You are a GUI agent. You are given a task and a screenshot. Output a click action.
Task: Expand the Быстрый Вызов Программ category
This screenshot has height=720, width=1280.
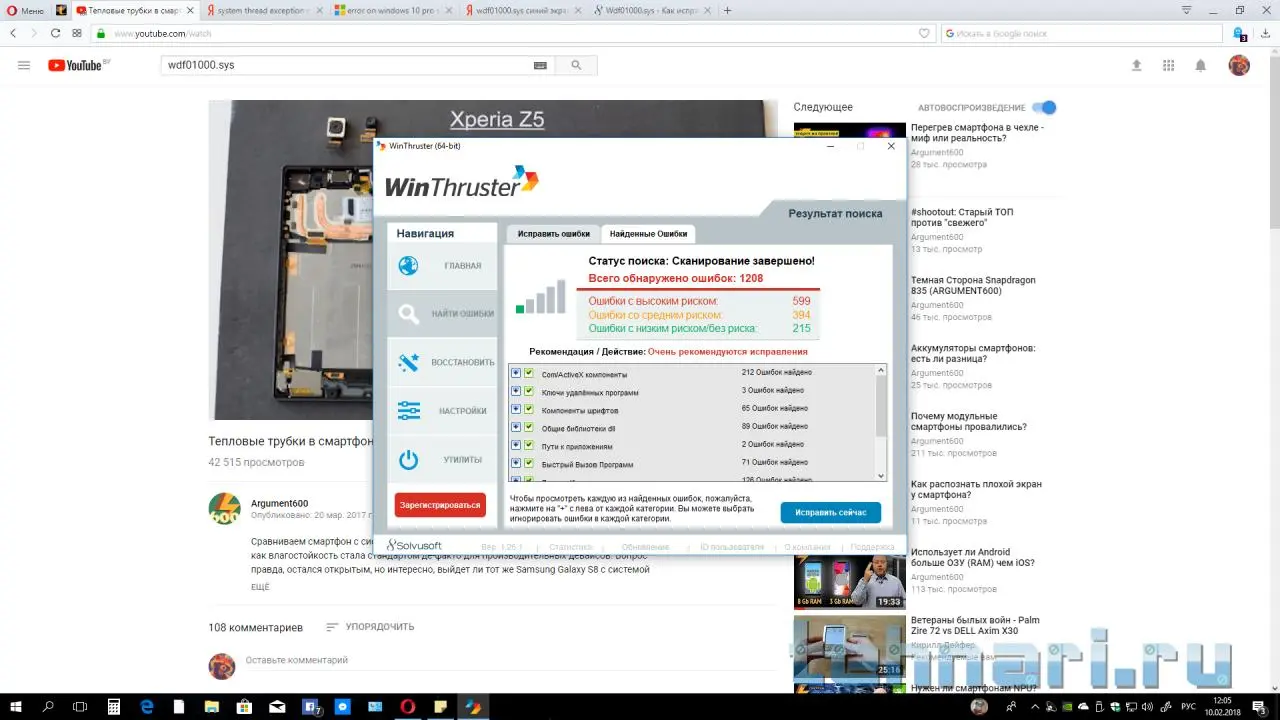pyautogui.click(x=516, y=463)
